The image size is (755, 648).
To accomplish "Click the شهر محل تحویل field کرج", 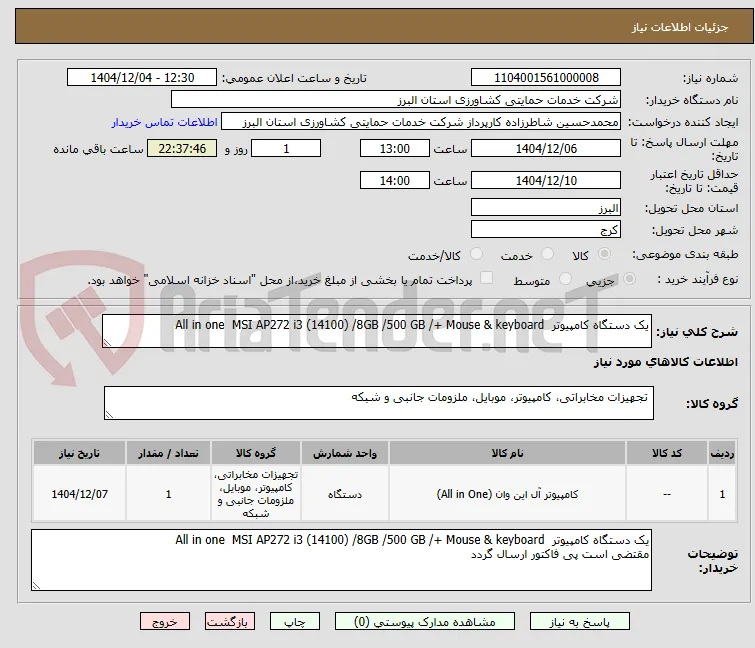I will (546, 230).
